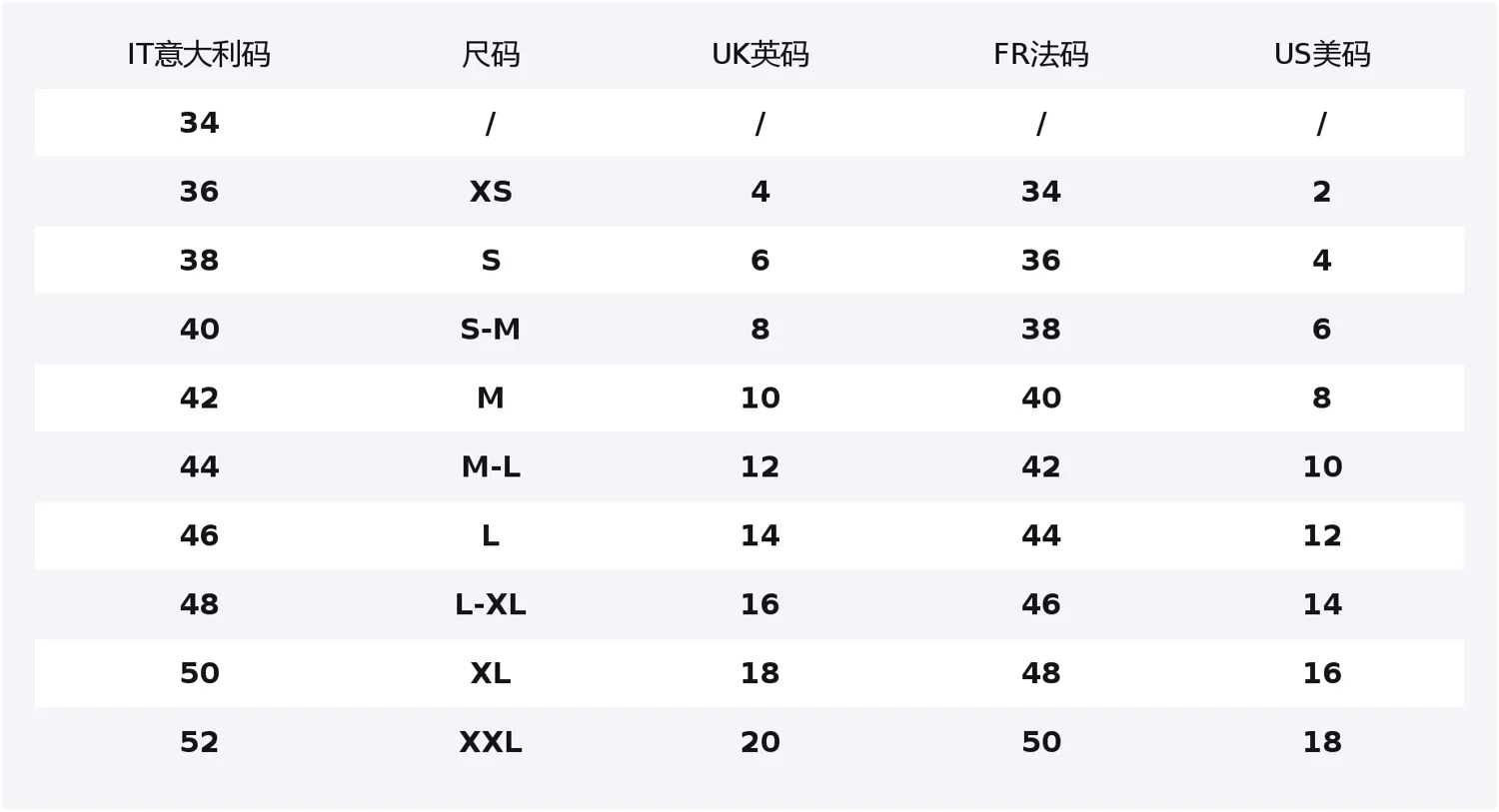Select IT size 42 in the M row
1499x812 pixels.
pyautogui.click(x=199, y=398)
